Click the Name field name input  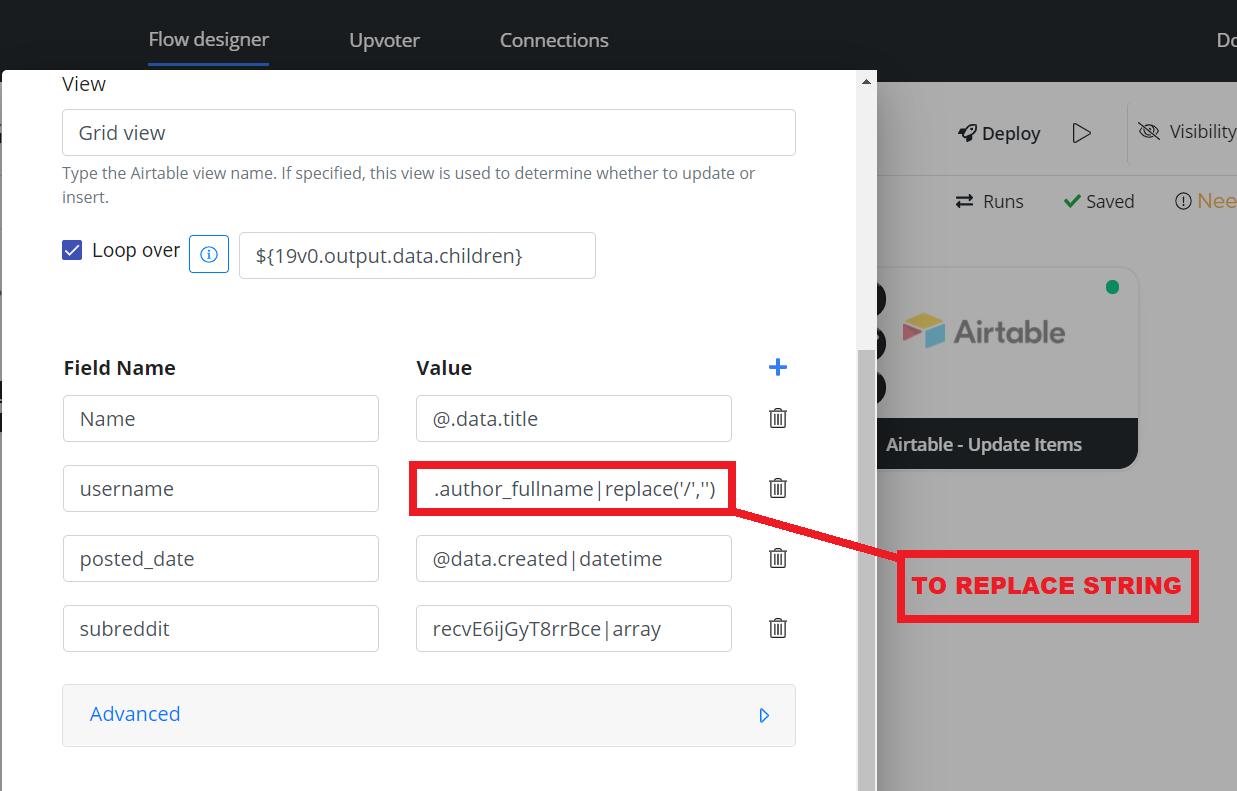coord(221,418)
